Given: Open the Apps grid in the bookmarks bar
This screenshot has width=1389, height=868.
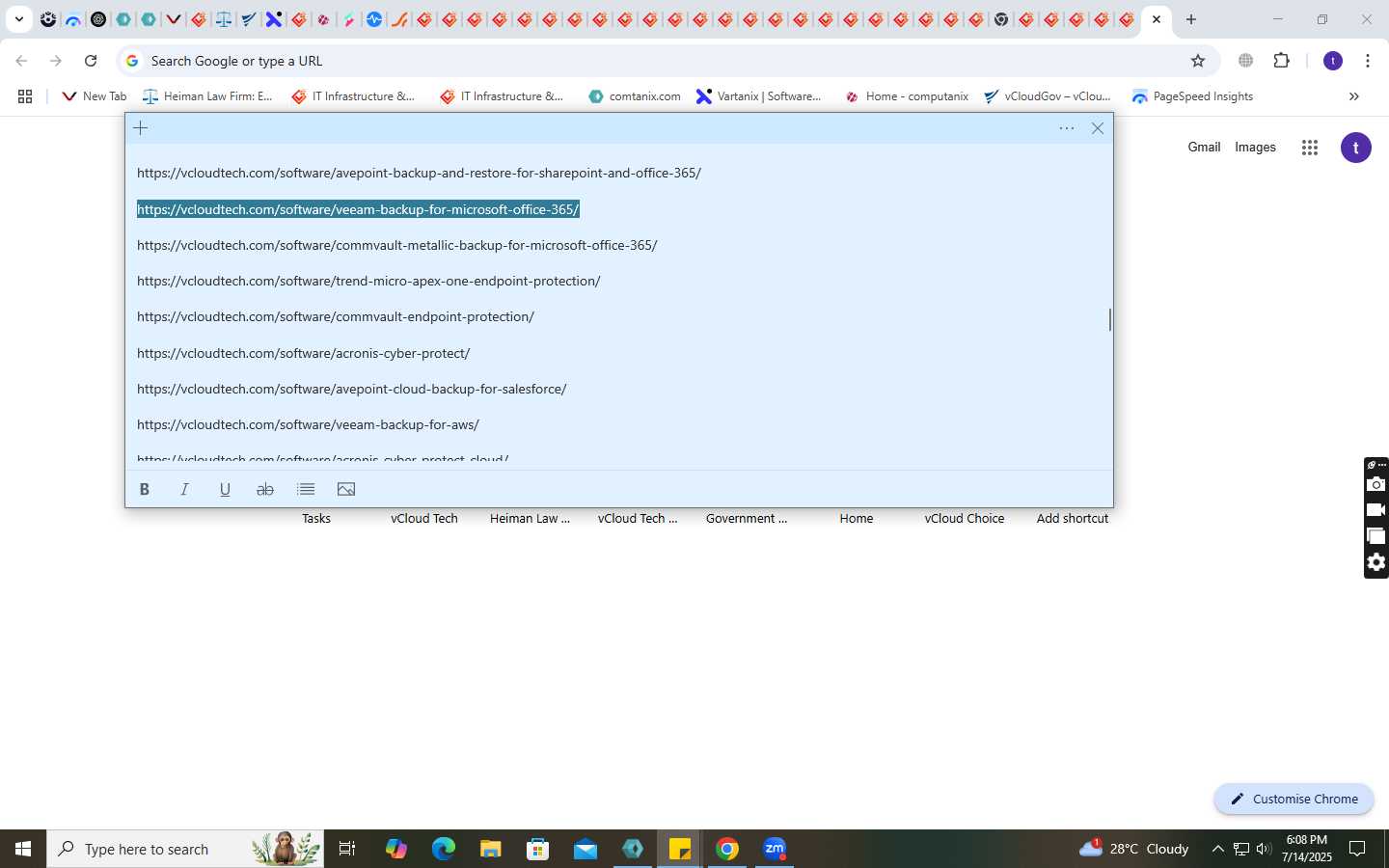Looking at the screenshot, I should click(x=25, y=96).
